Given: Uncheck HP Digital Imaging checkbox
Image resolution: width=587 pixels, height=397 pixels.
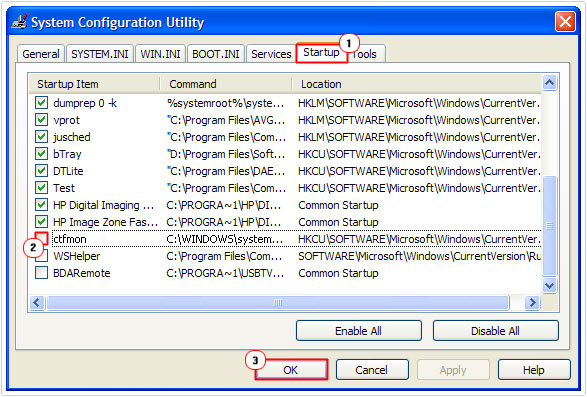Looking at the screenshot, I should click(41, 205).
